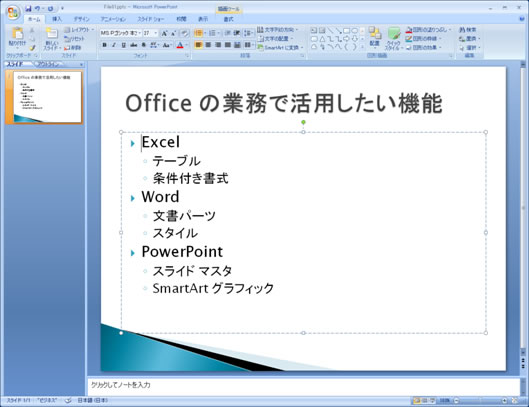Open the アニメーション (Animations) tab
This screenshot has width=529, height=407.
113,19
